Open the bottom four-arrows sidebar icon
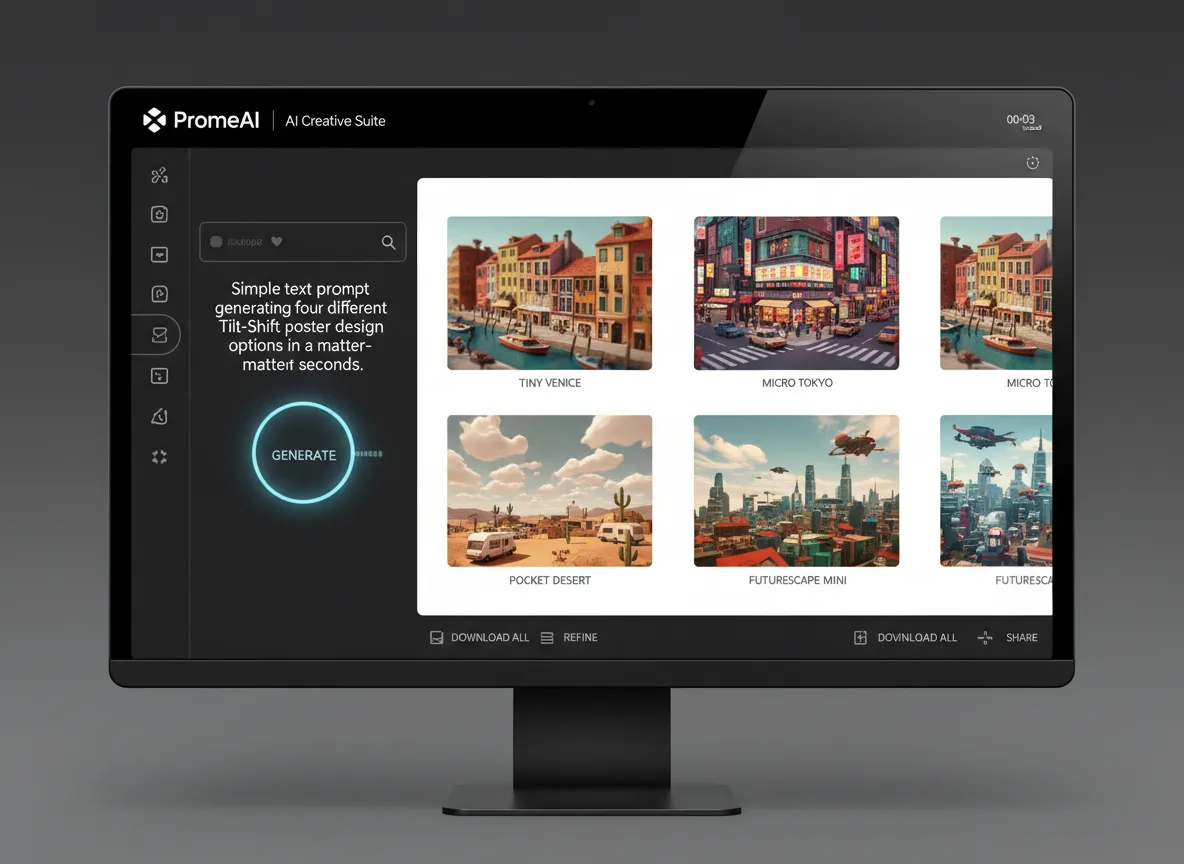The height and width of the screenshot is (864, 1184). (x=159, y=457)
